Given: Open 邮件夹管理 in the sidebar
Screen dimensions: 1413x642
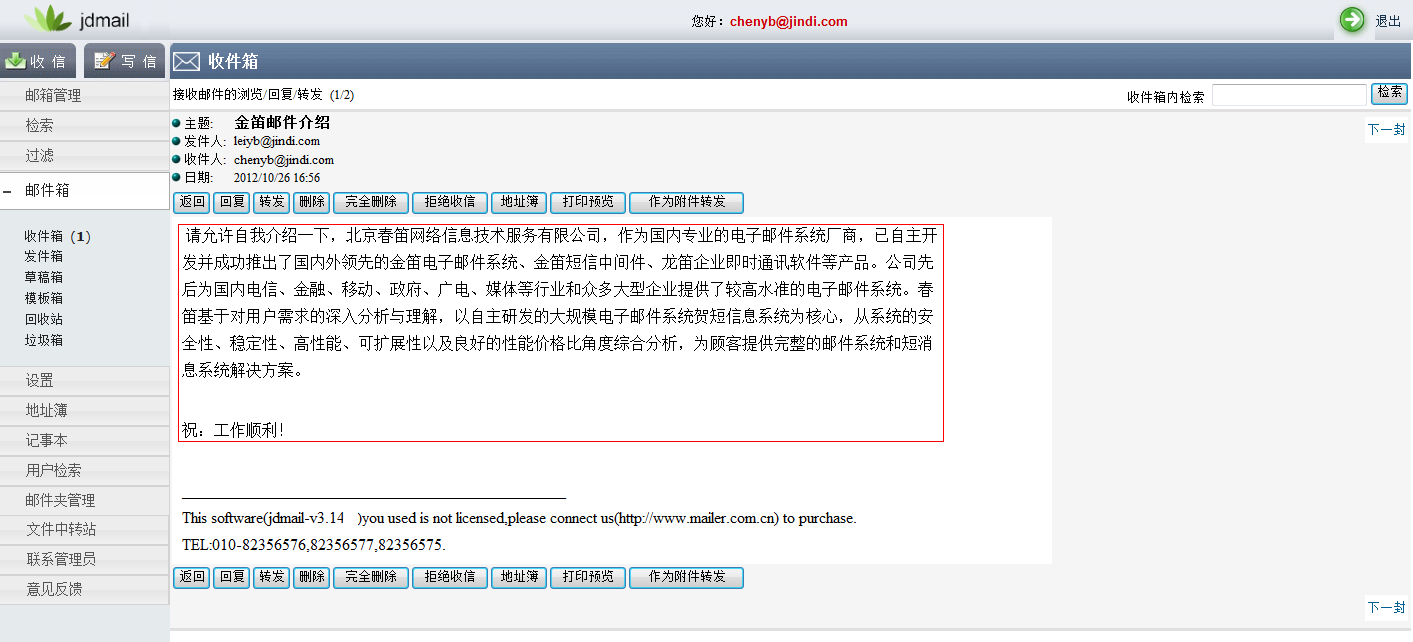Looking at the screenshot, I should tap(84, 501).
